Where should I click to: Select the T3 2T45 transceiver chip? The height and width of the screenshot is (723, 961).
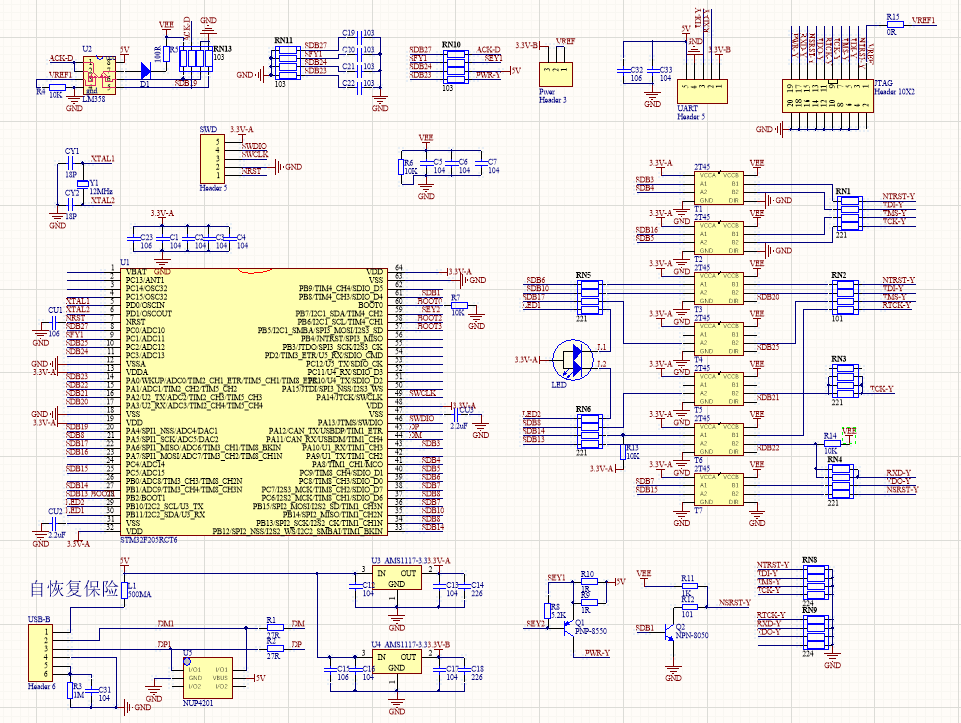[x=718, y=289]
